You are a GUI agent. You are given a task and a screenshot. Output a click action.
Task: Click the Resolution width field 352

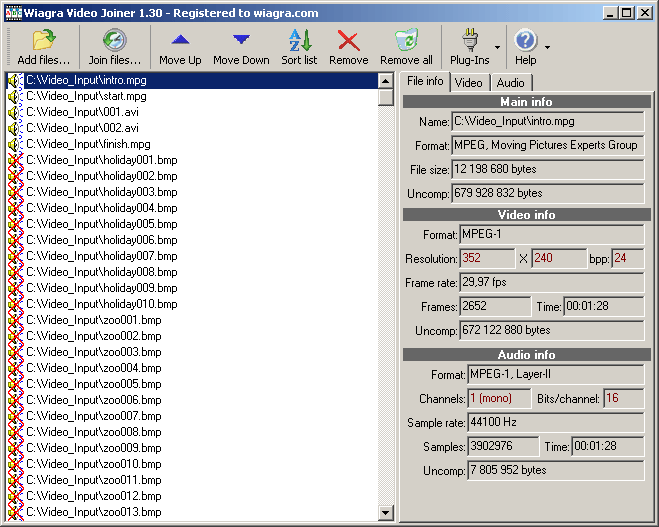[x=487, y=258]
